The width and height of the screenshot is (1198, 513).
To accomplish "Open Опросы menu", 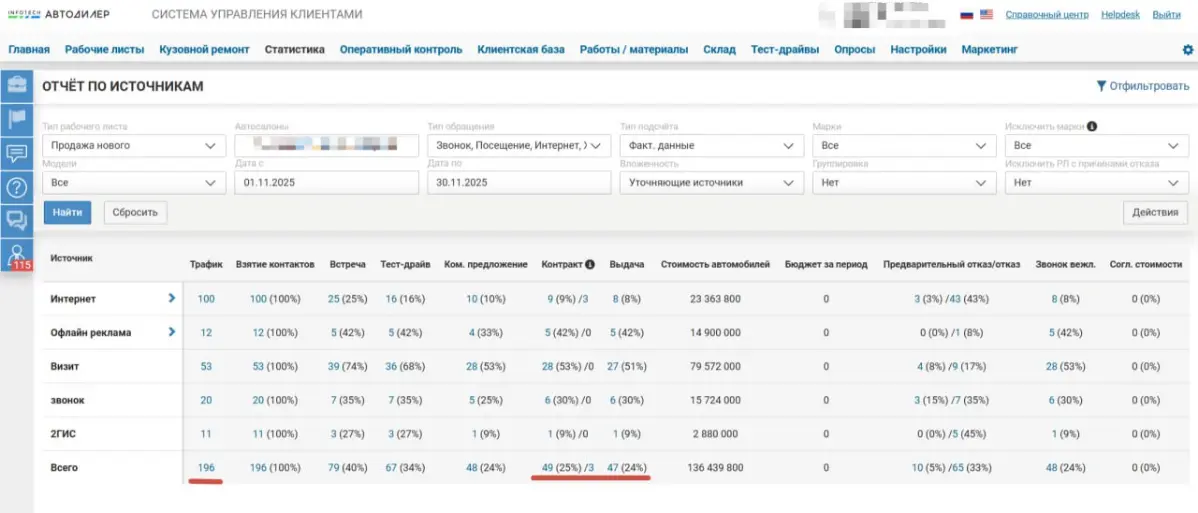I will click(x=855, y=50).
